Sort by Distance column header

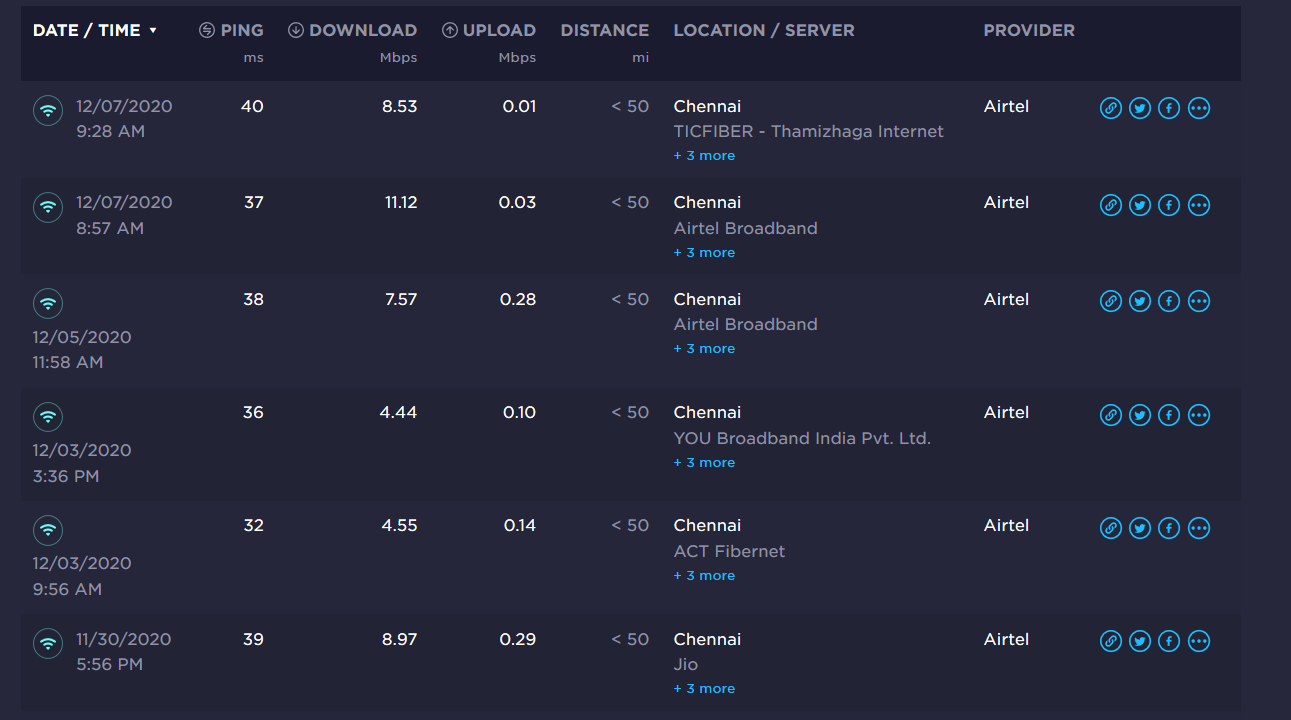(x=604, y=30)
